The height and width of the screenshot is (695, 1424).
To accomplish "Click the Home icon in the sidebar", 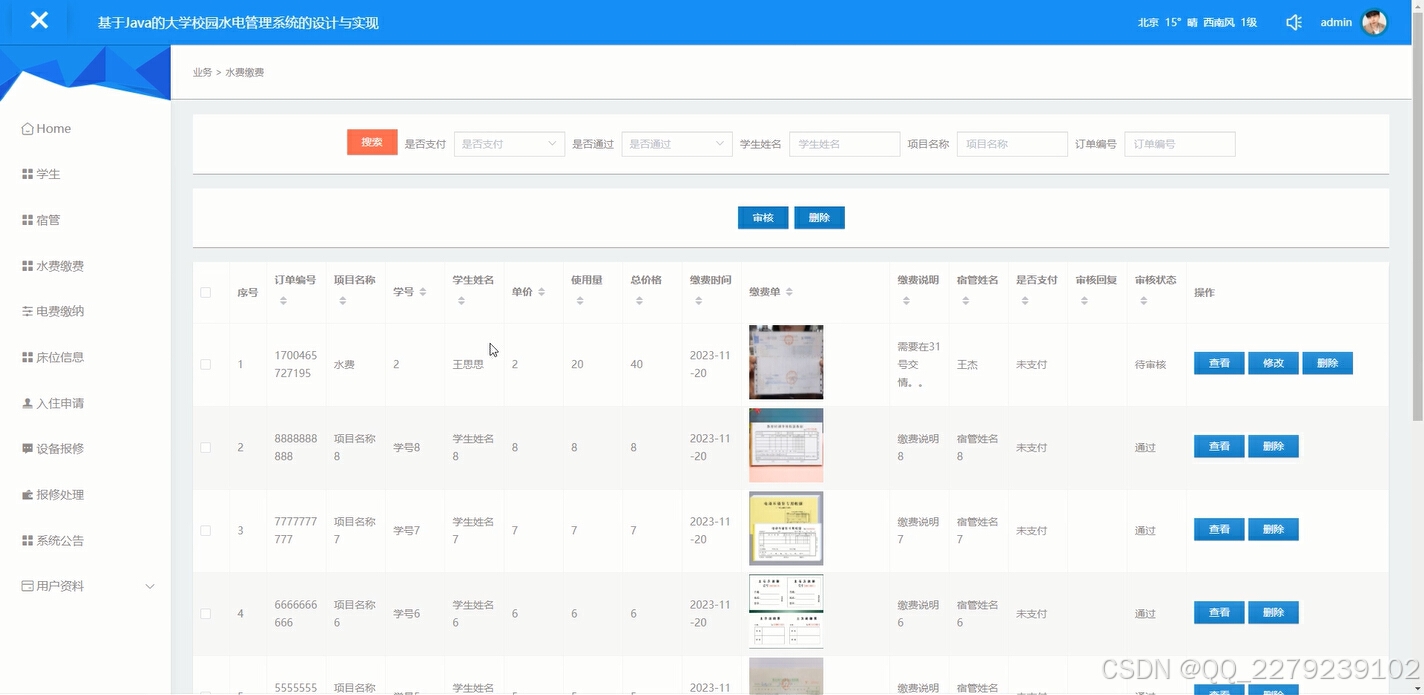I will coord(27,128).
